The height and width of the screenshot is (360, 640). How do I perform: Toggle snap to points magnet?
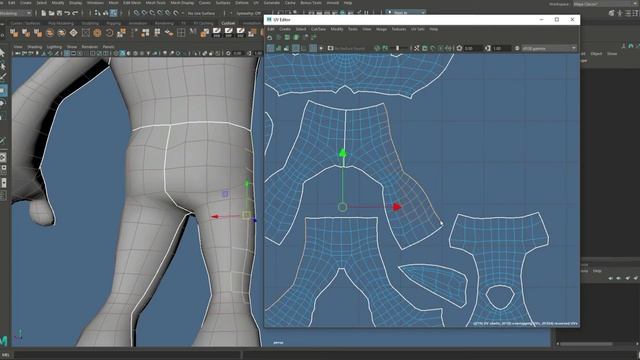click(152, 13)
